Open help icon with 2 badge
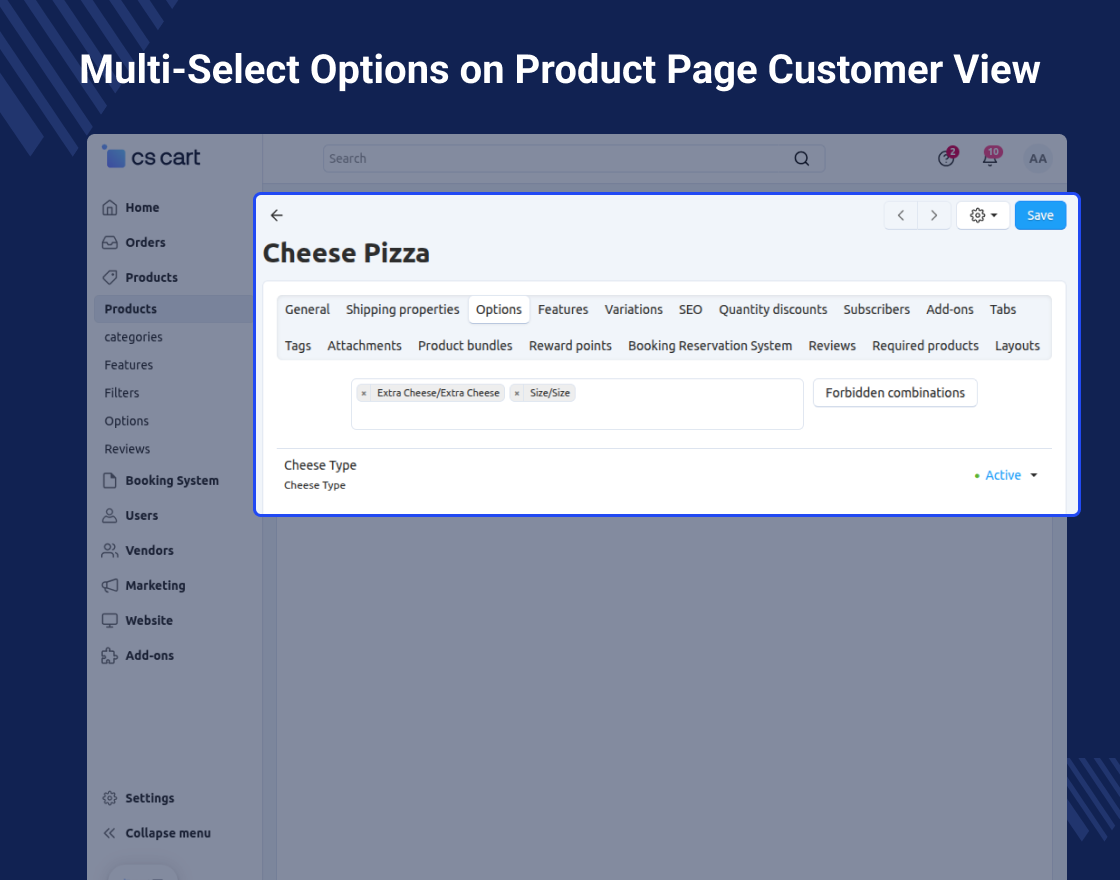The height and width of the screenshot is (880, 1120). coord(947,157)
